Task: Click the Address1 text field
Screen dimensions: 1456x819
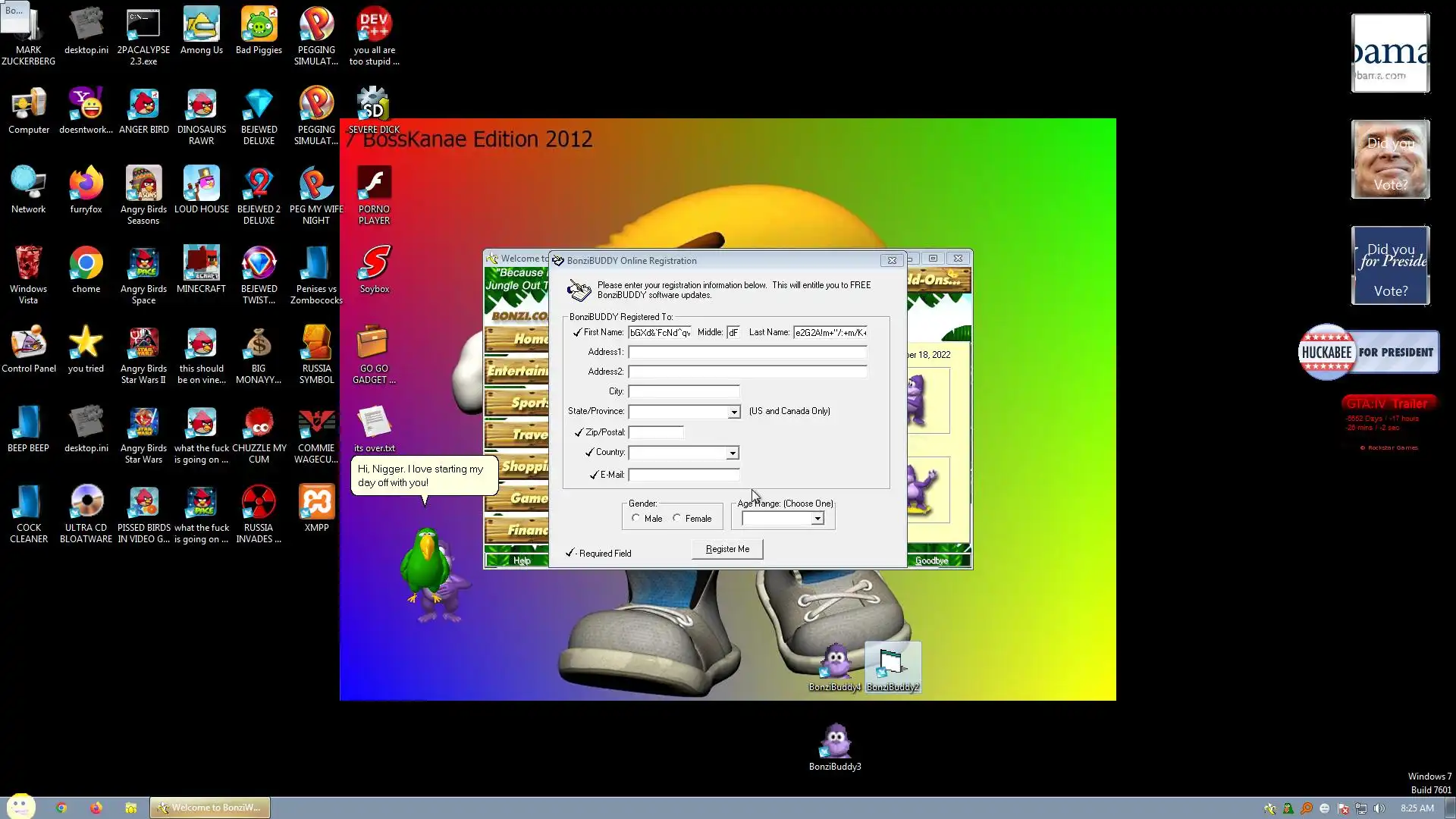Action: click(747, 352)
